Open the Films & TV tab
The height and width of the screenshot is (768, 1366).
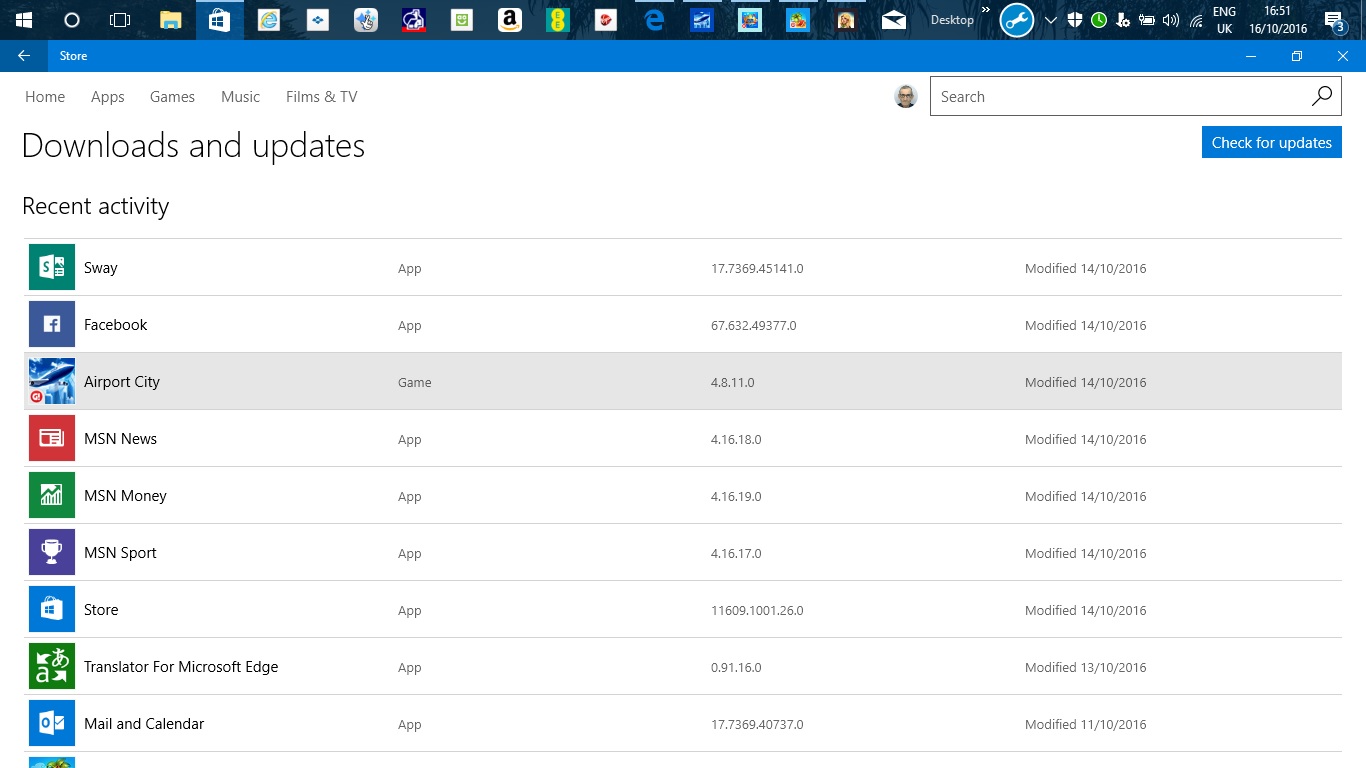(321, 97)
